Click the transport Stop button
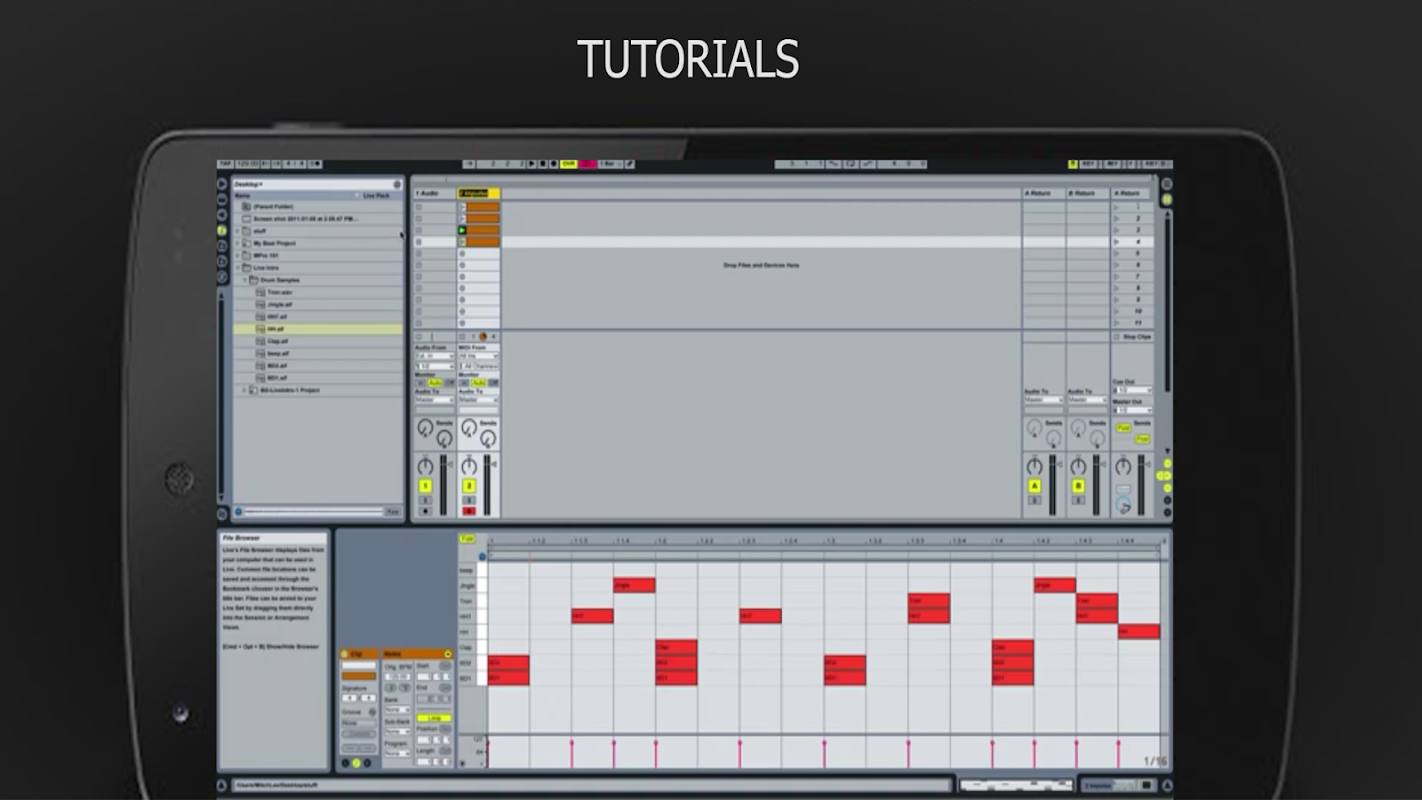The width and height of the screenshot is (1422, 800). pos(544,164)
